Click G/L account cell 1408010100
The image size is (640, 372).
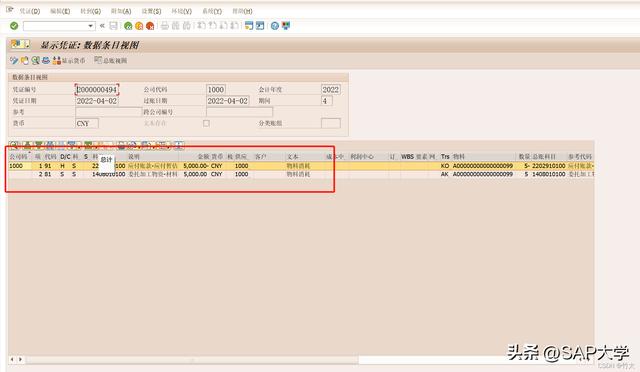click(549, 174)
